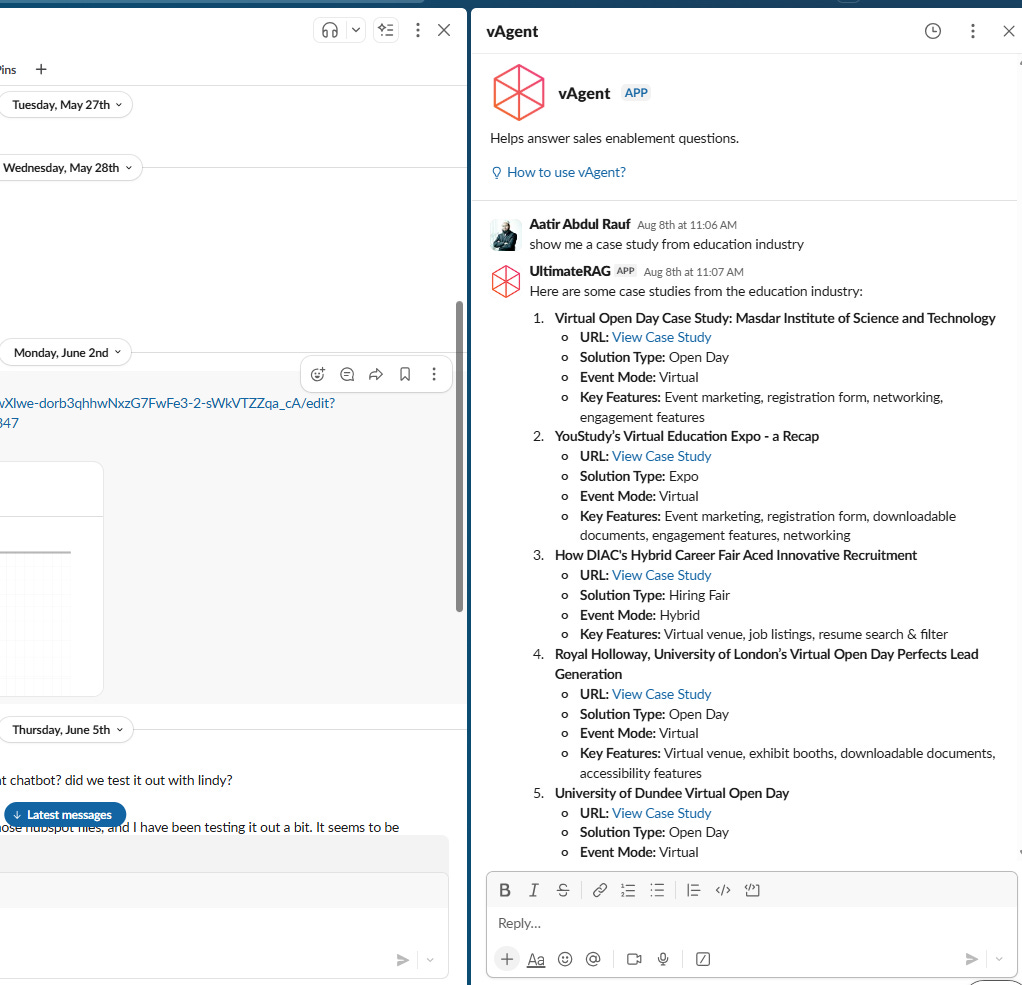Open message more actions menu
The width and height of the screenshot is (1022, 985).
[434, 374]
